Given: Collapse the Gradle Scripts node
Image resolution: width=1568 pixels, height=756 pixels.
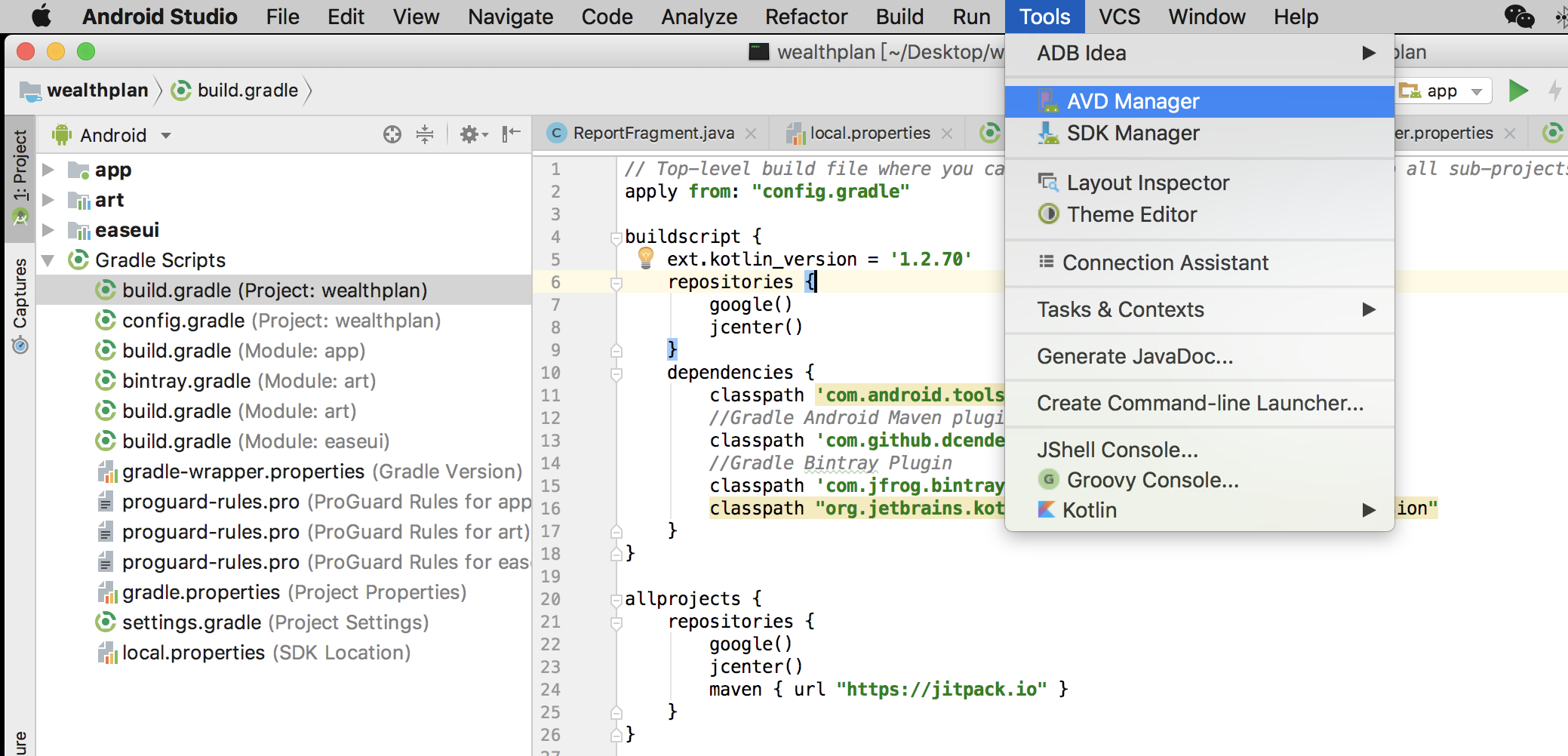Looking at the screenshot, I should pyautogui.click(x=48, y=260).
